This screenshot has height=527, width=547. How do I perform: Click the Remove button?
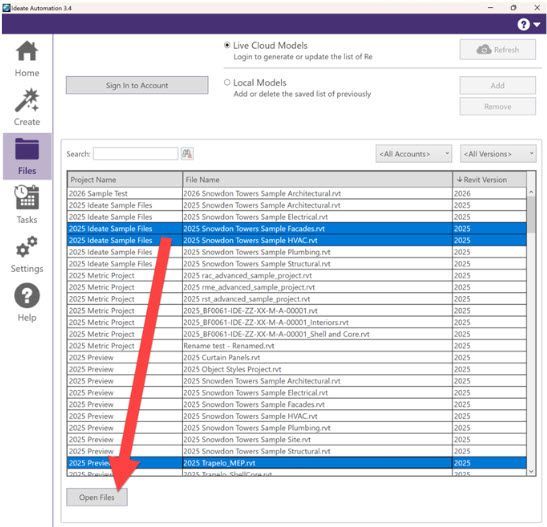[497, 106]
